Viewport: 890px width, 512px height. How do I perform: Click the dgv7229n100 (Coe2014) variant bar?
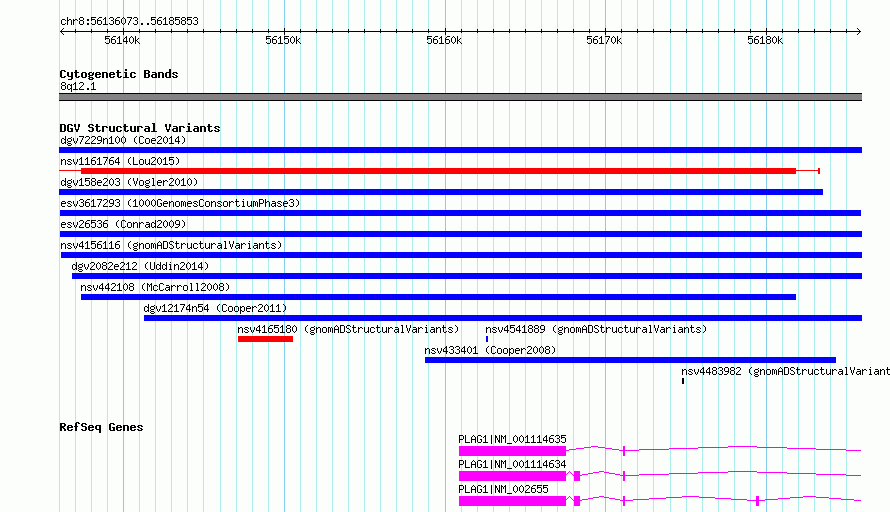tap(460, 150)
